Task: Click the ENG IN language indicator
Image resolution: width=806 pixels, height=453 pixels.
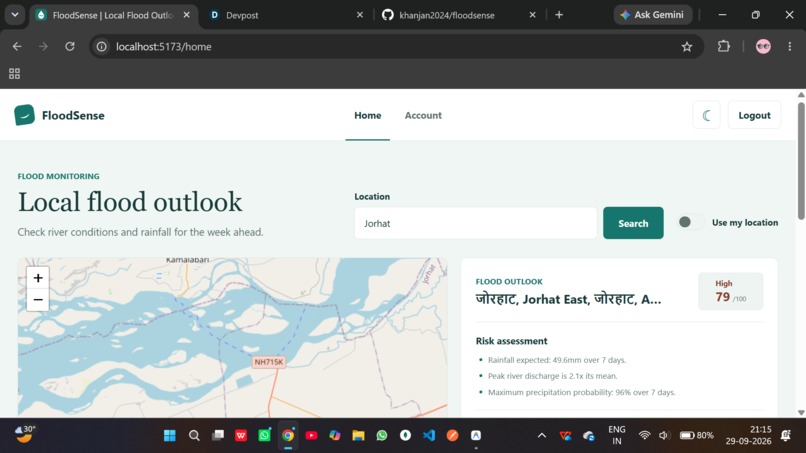Action: click(x=617, y=435)
